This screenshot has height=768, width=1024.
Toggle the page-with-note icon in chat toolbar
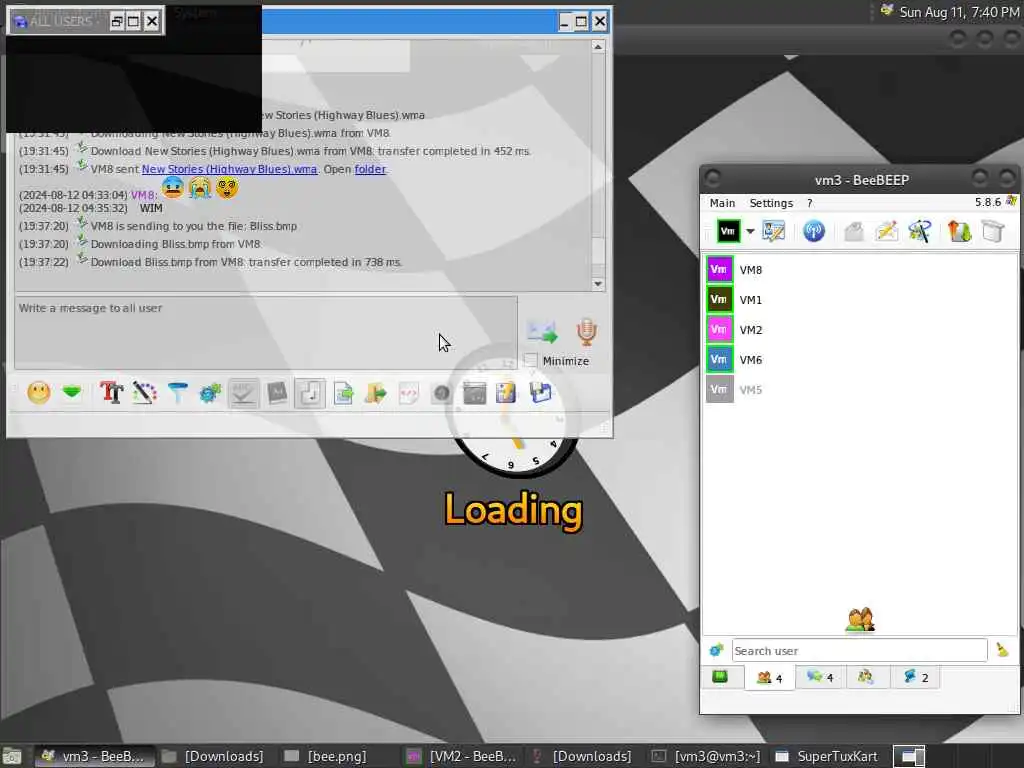click(x=310, y=393)
